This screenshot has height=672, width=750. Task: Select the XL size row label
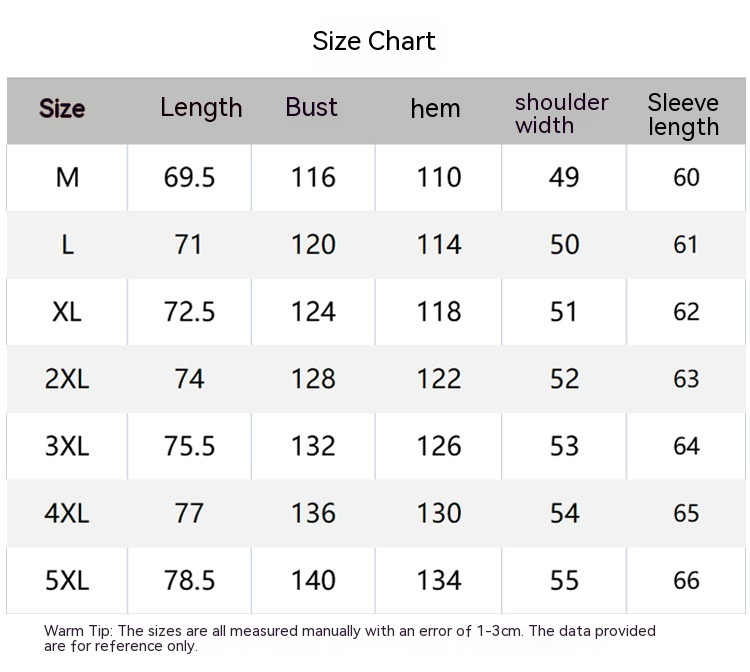(67, 312)
